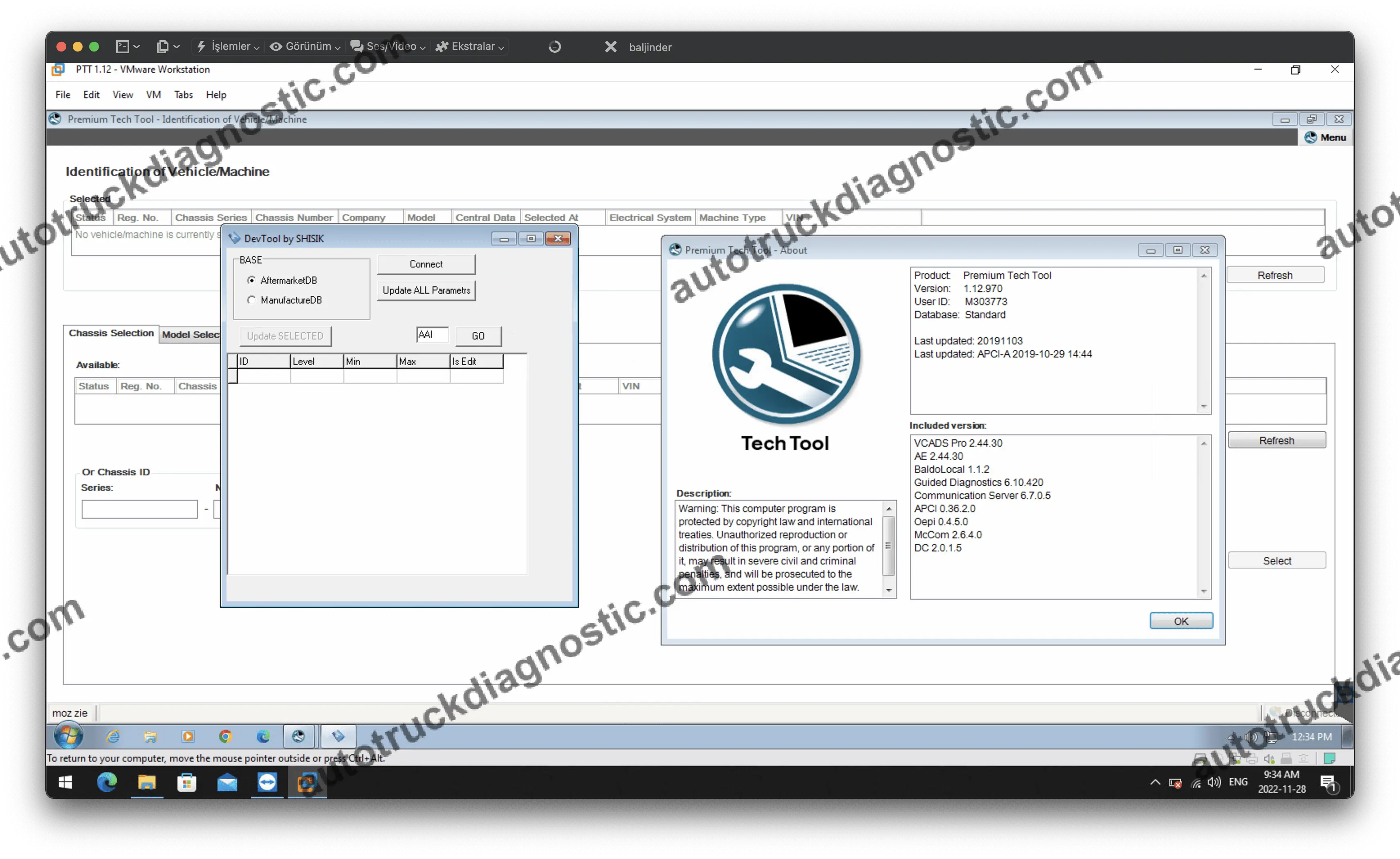Viewport: 1400px width, 859px height.
Task: Open the DevTool by SHISIK from VM taskbar
Action: point(338,736)
